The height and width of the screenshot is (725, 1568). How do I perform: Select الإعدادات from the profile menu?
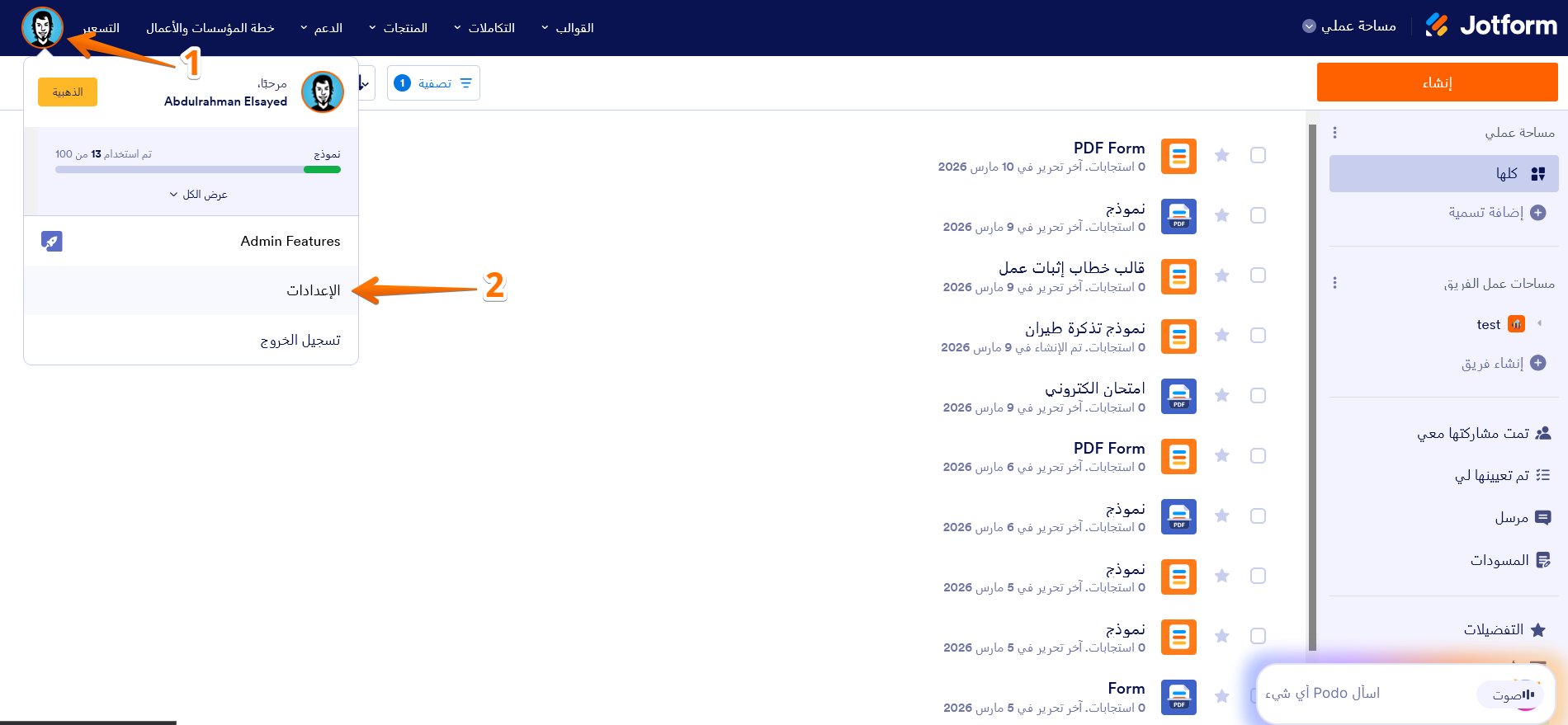(x=191, y=290)
